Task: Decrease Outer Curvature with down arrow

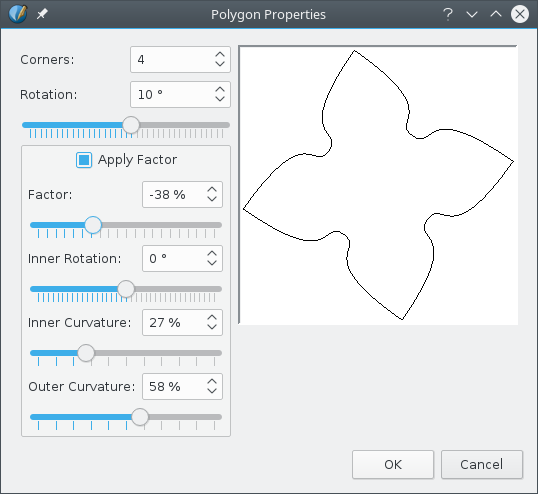Action: [212, 391]
